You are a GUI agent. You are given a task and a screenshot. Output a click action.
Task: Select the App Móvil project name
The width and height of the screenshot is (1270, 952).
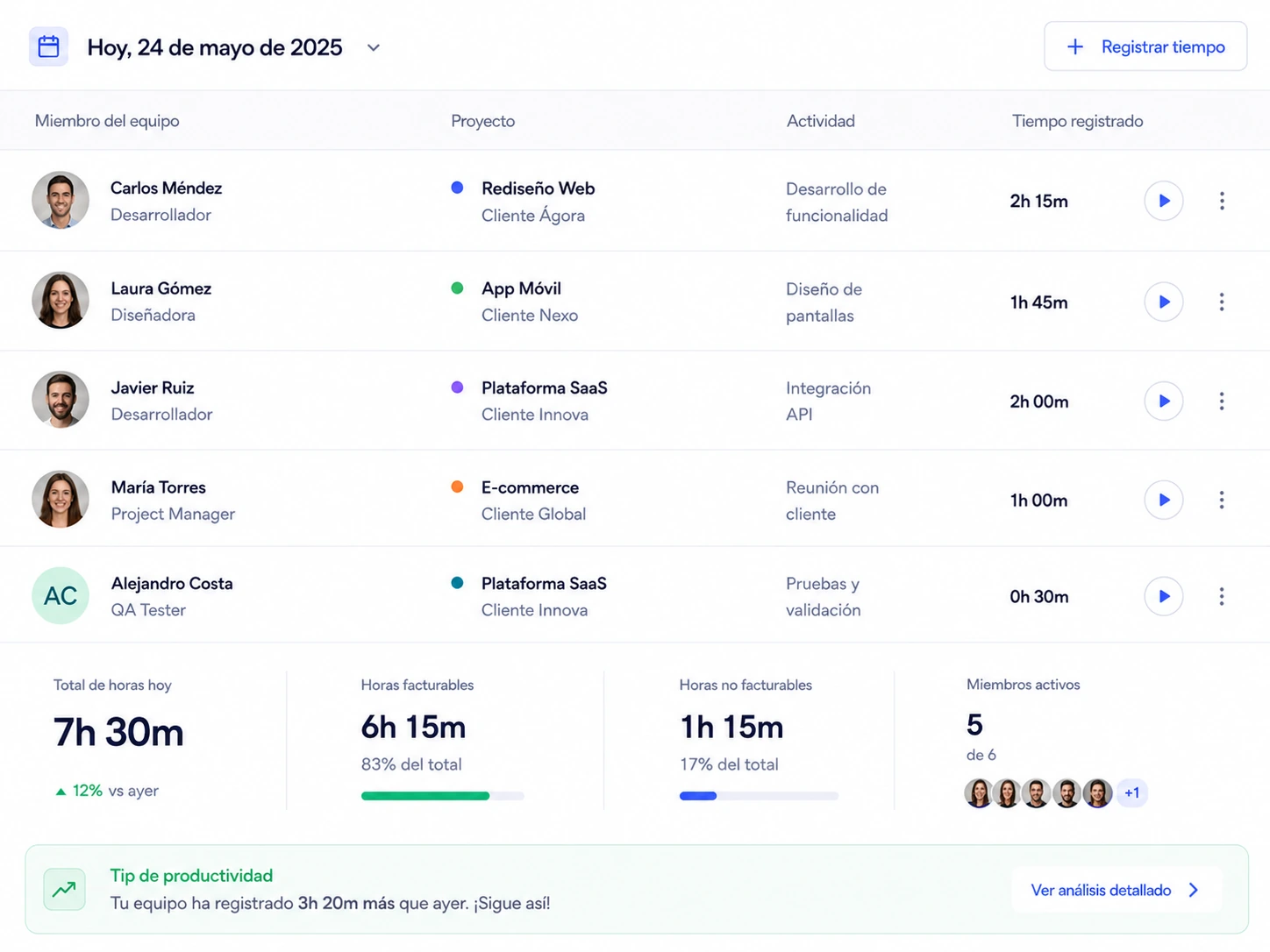(x=521, y=288)
